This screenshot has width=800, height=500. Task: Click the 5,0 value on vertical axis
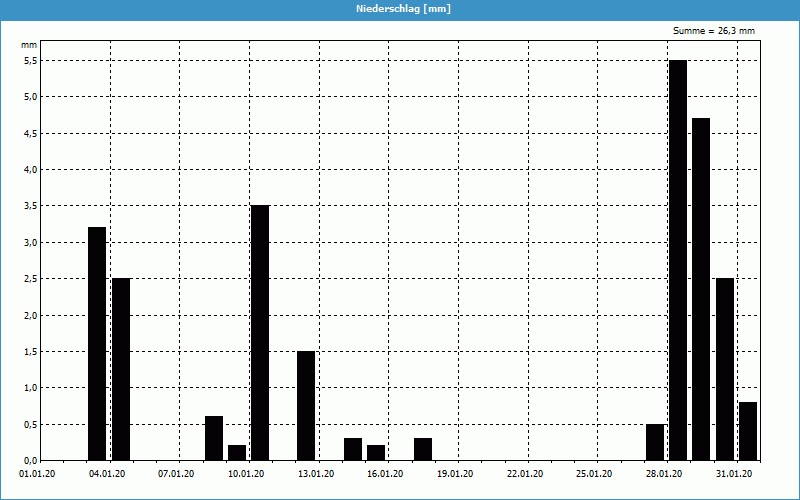(x=30, y=97)
